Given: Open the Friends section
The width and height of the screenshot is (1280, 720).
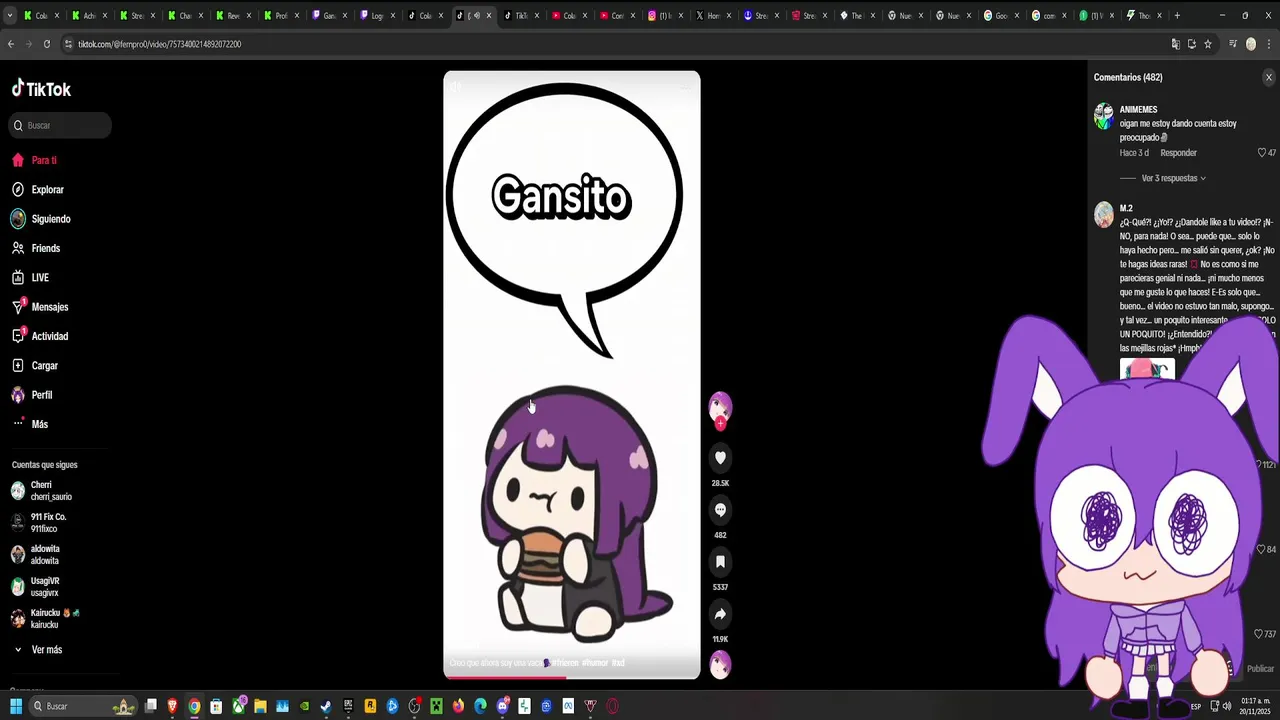Looking at the screenshot, I should [45, 248].
